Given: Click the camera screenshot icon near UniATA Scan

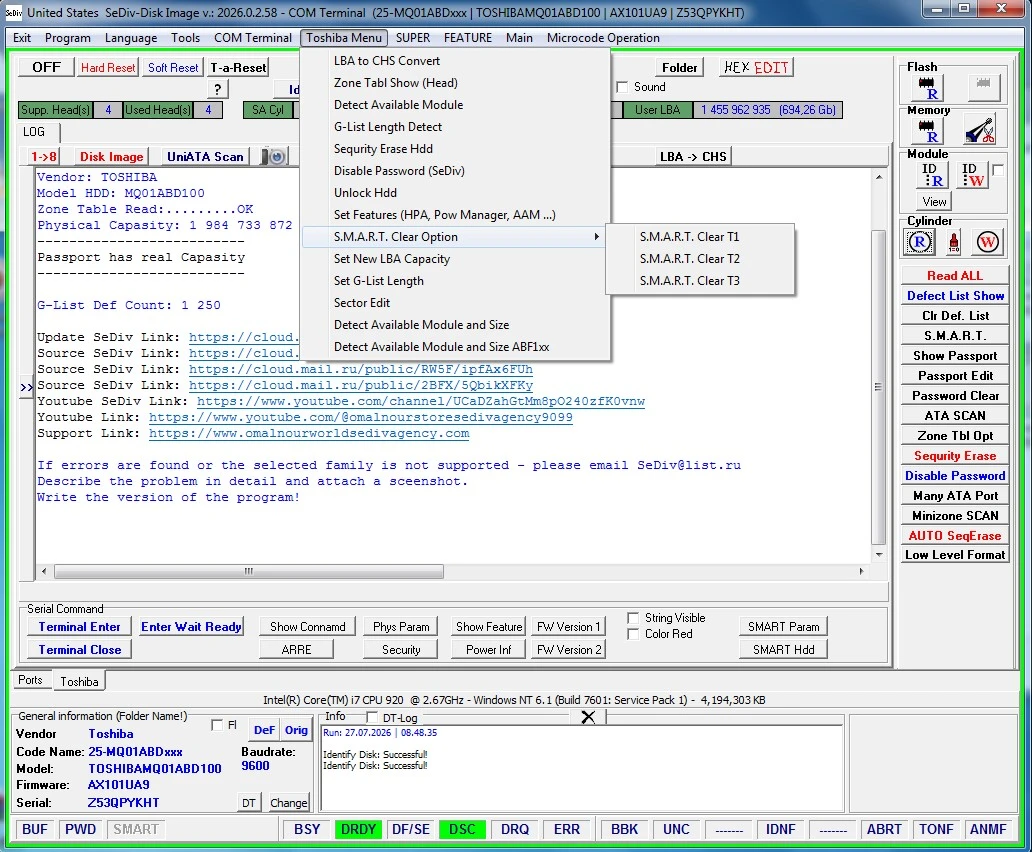Looking at the screenshot, I should [x=274, y=157].
